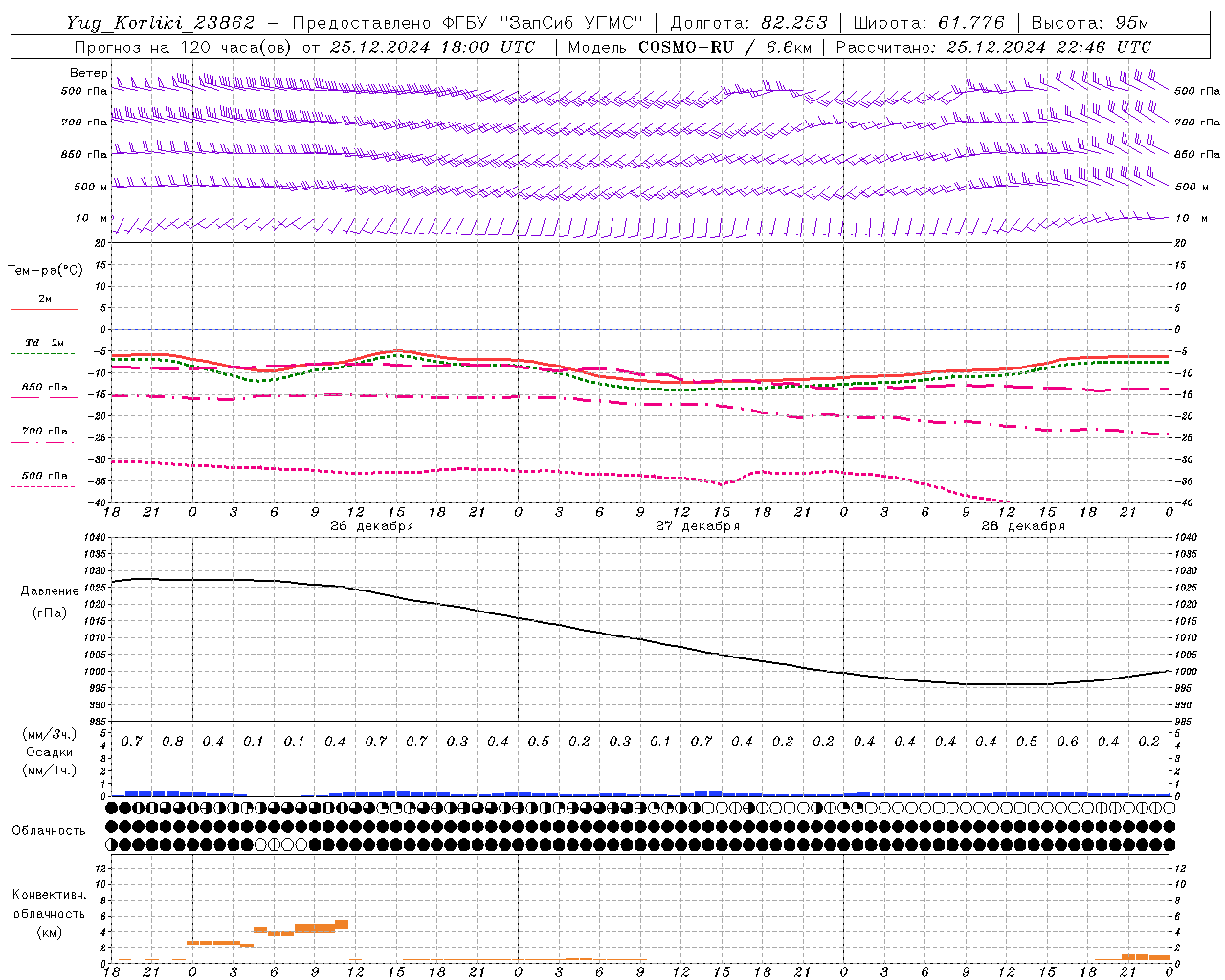1225x980 pixels.
Task: Click the "Тем-ра(°C)" temperature label
Action: point(45,271)
